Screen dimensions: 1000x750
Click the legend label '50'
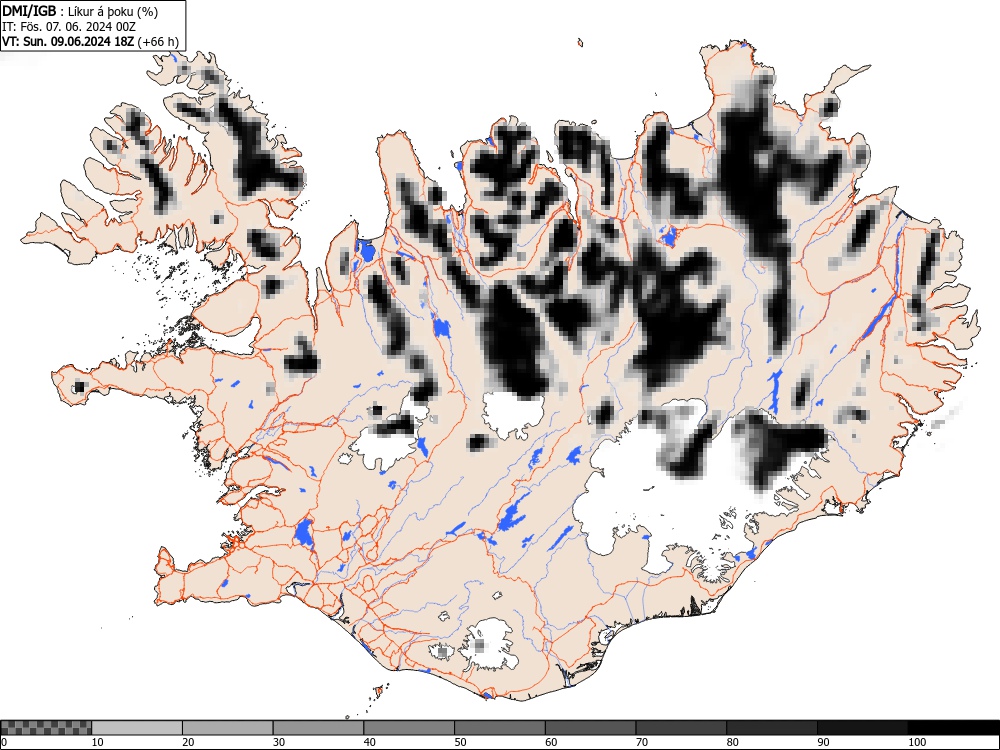[x=460, y=742]
